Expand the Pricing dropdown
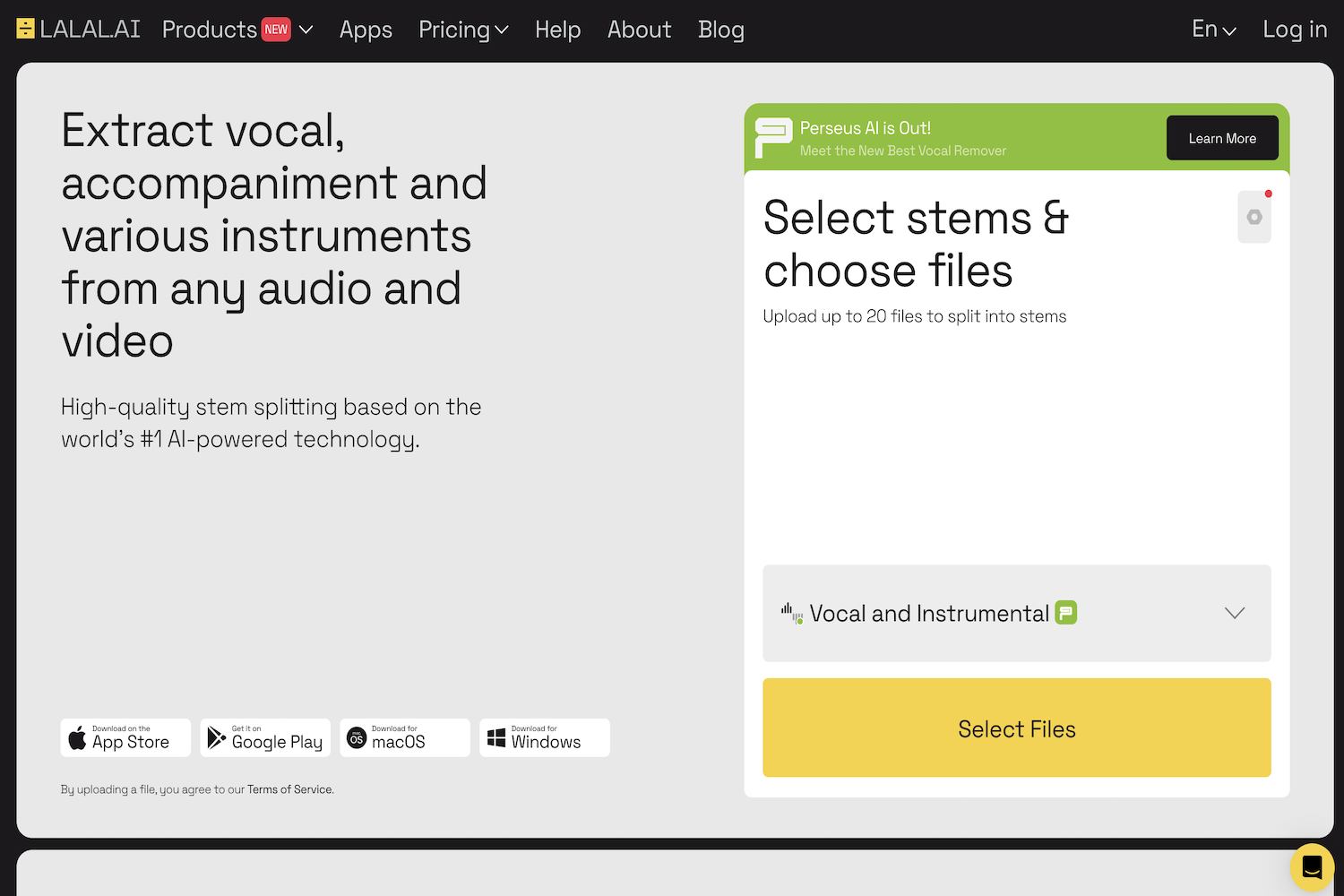Screen dimensions: 1344x896 pyautogui.click(x=463, y=30)
